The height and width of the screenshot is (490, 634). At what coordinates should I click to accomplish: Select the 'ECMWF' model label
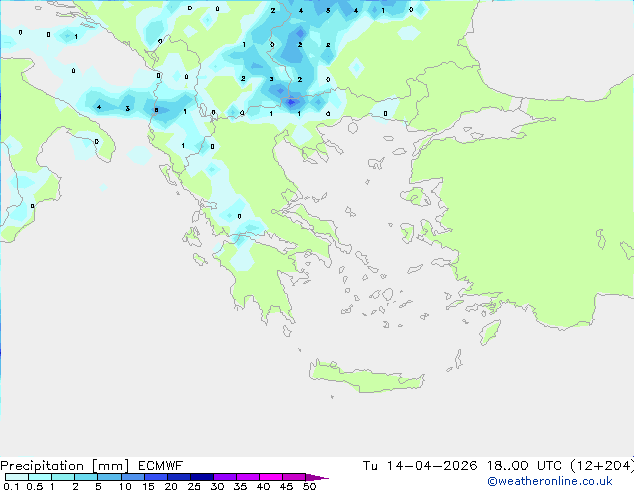[160, 466]
